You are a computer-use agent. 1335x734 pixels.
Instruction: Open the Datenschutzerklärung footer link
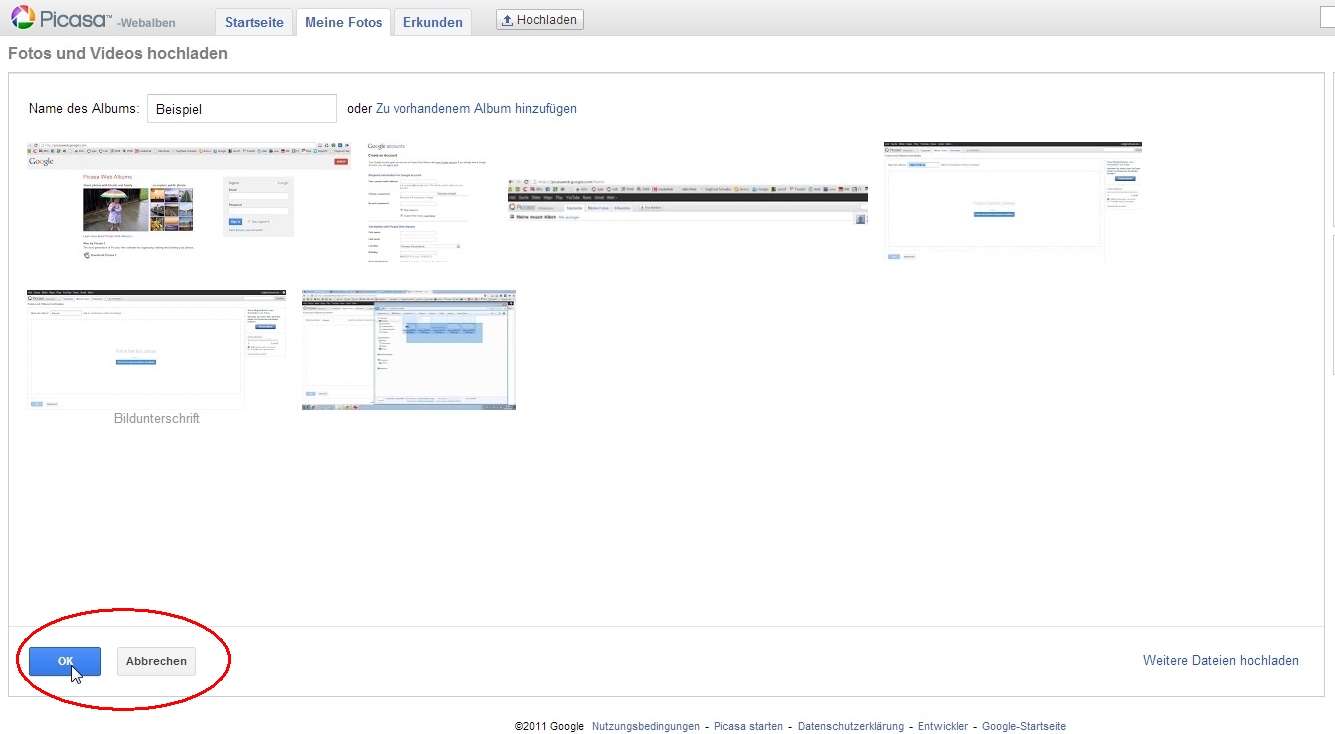coord(850,727)
